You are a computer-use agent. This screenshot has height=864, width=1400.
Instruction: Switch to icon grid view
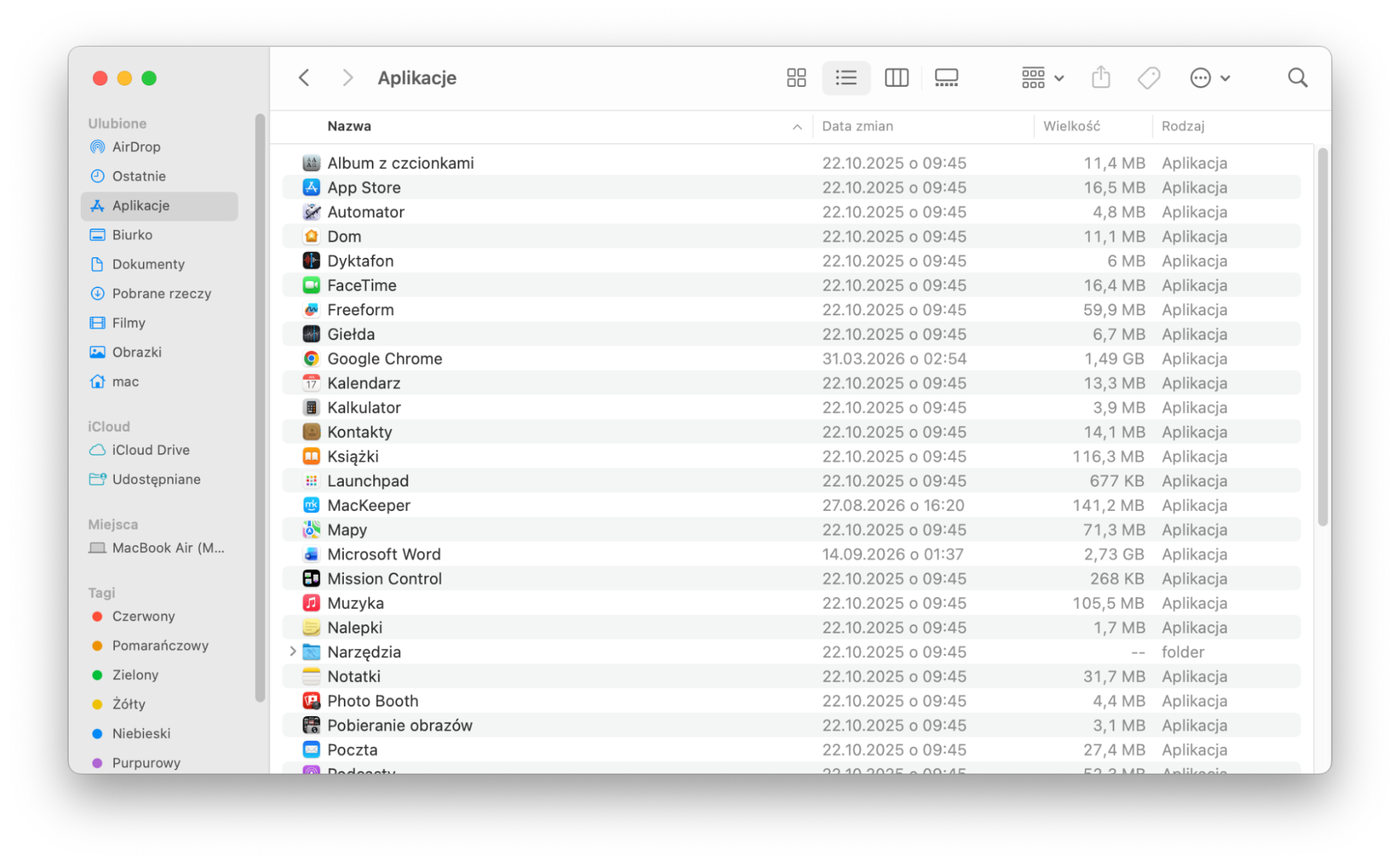coord(796,78)
